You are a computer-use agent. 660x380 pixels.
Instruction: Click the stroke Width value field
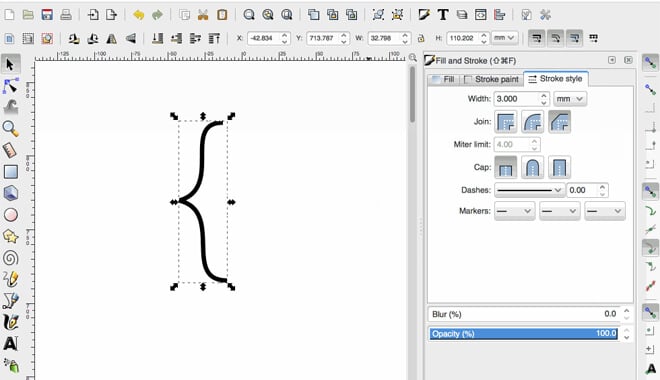click(517, 99)
